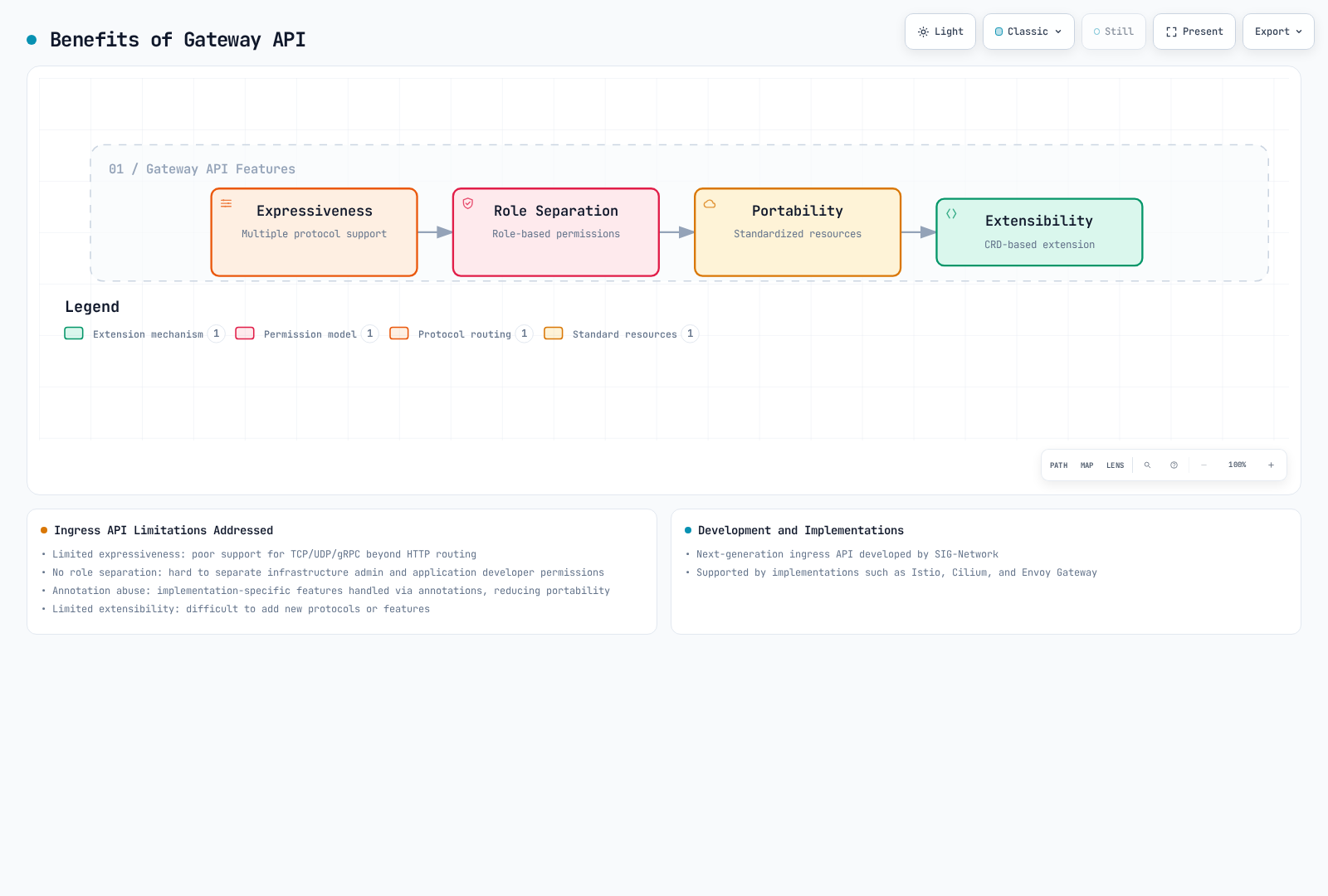This screenshot has height=896, width=1328.
Task: Select the Portability node
Action: click(798, 232)
